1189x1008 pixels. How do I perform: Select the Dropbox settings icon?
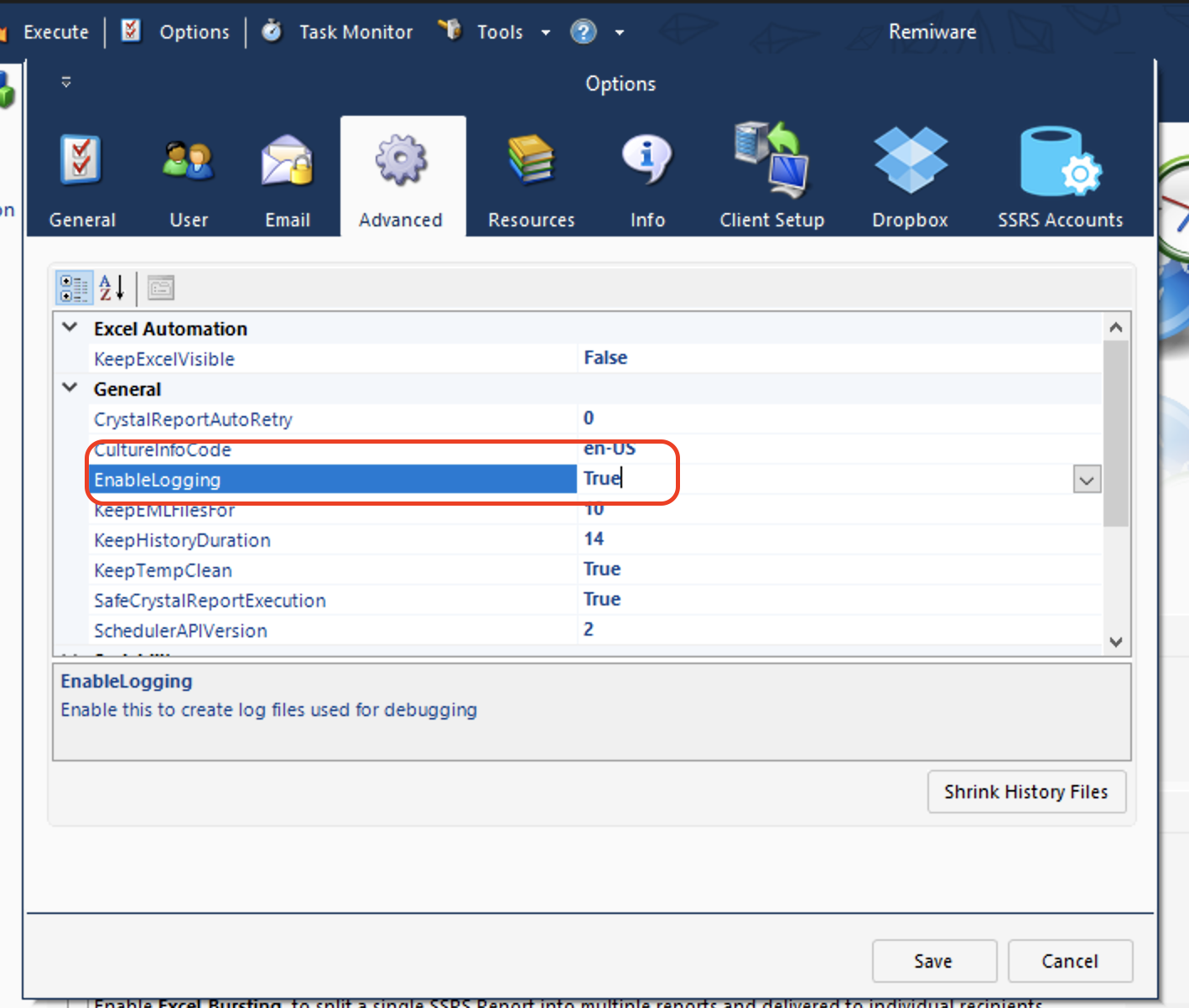[x=910, y=161]
